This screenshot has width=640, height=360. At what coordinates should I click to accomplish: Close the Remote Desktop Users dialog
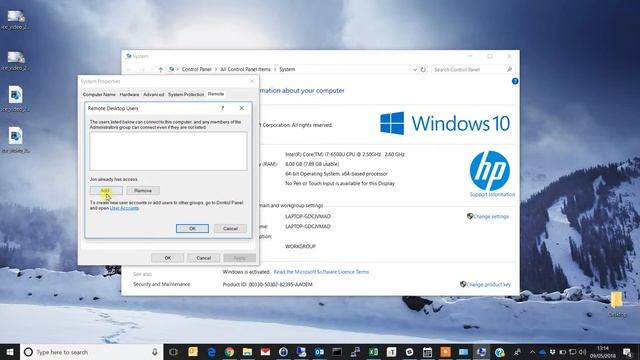(242, 108)
